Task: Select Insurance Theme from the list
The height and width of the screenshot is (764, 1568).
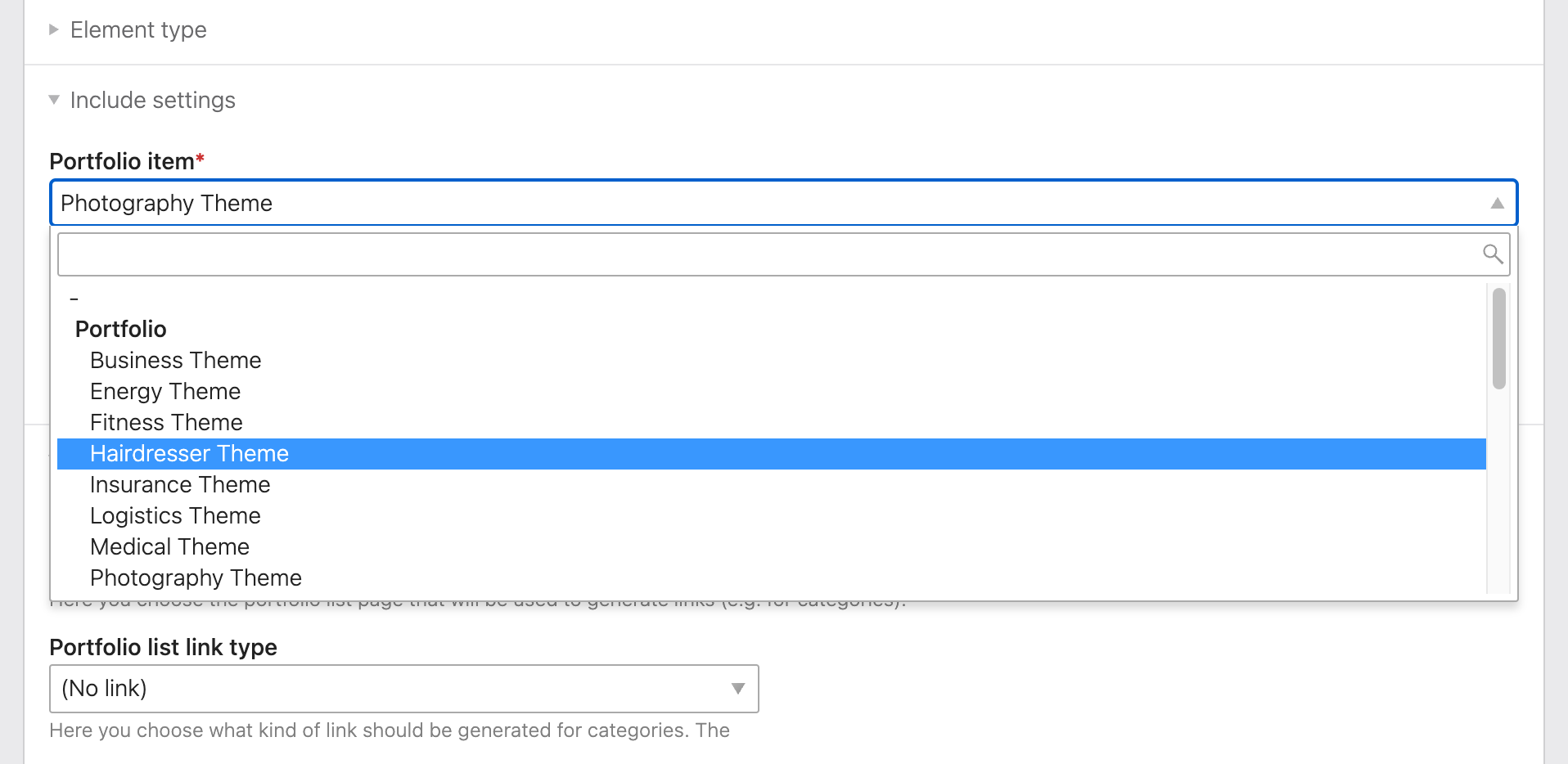Action: tap(180, 484)
